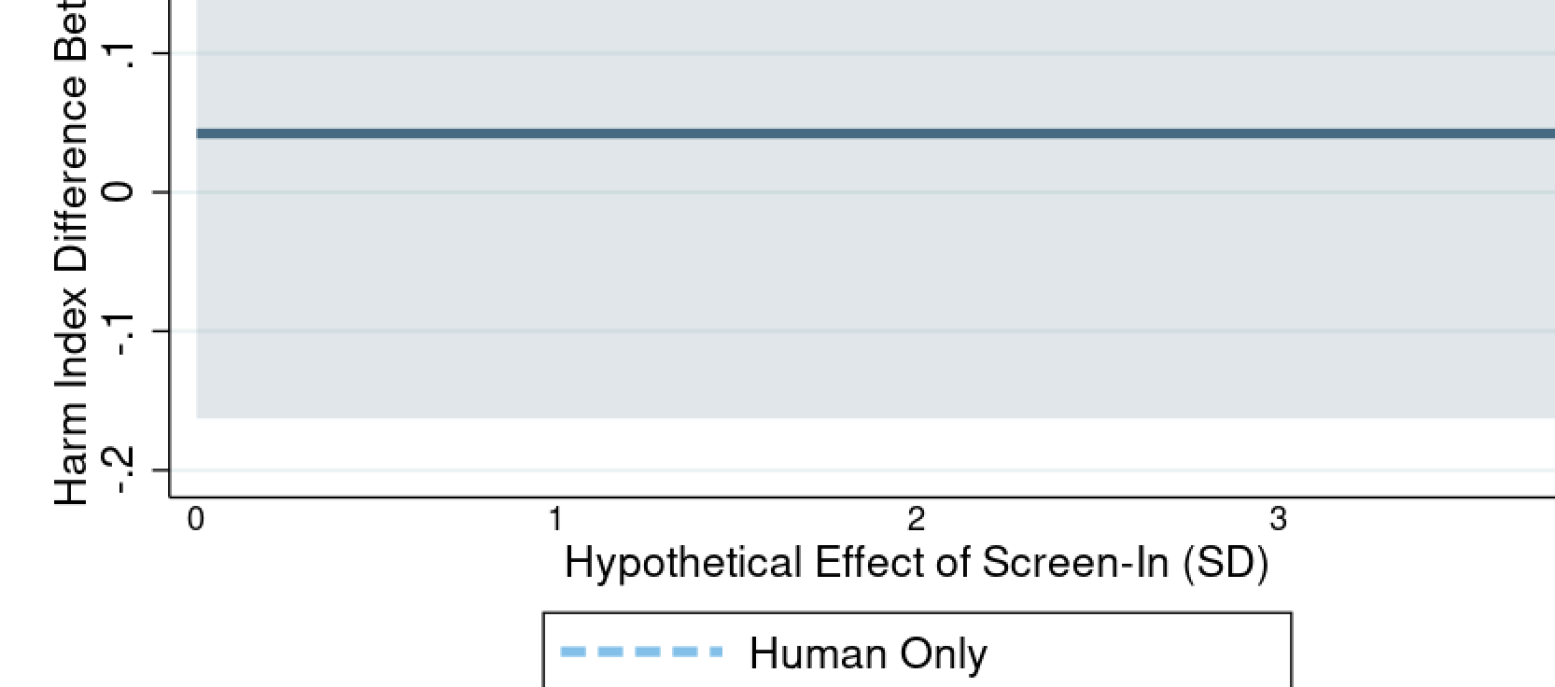Click the dashed blue Human Only legend swatch
Viewport: 1555px width, 687px height.
tap(641, 653)
